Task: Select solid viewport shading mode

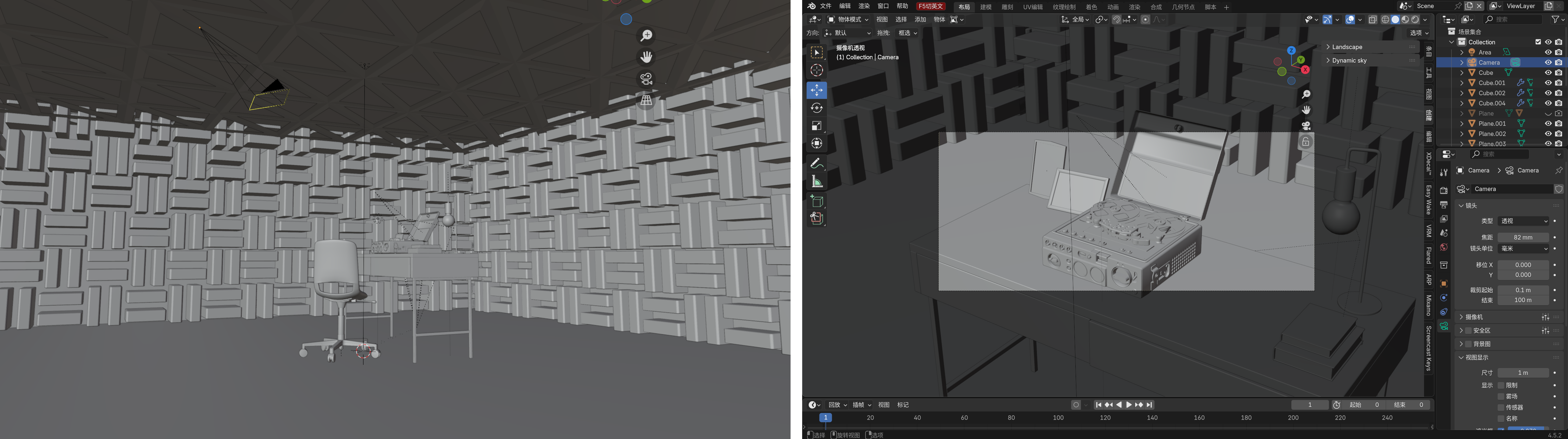Action: tap(1395, 20)
